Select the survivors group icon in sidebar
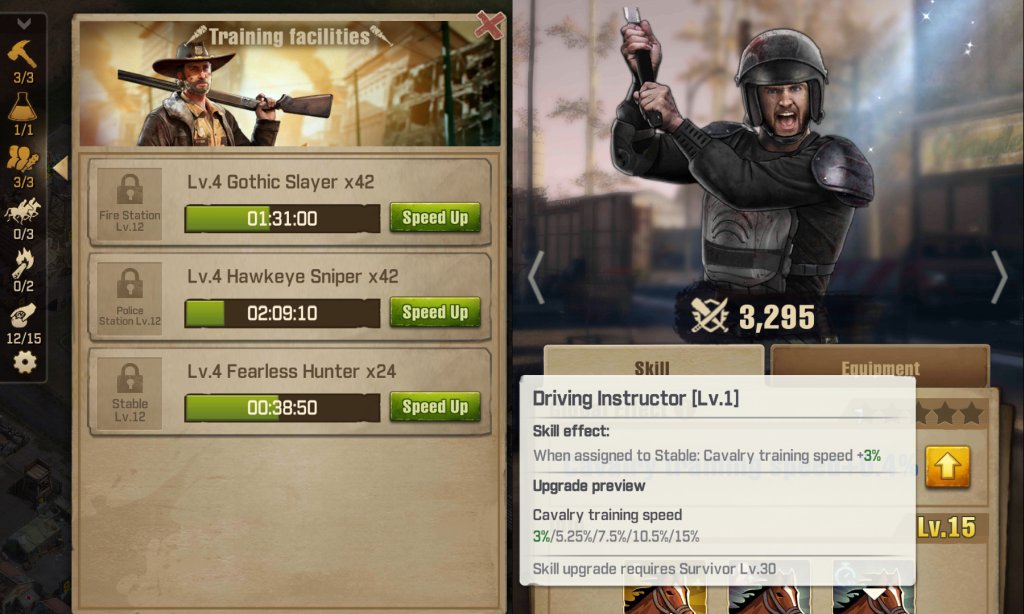Screen dimensions: 1024x614 point(22,159)
